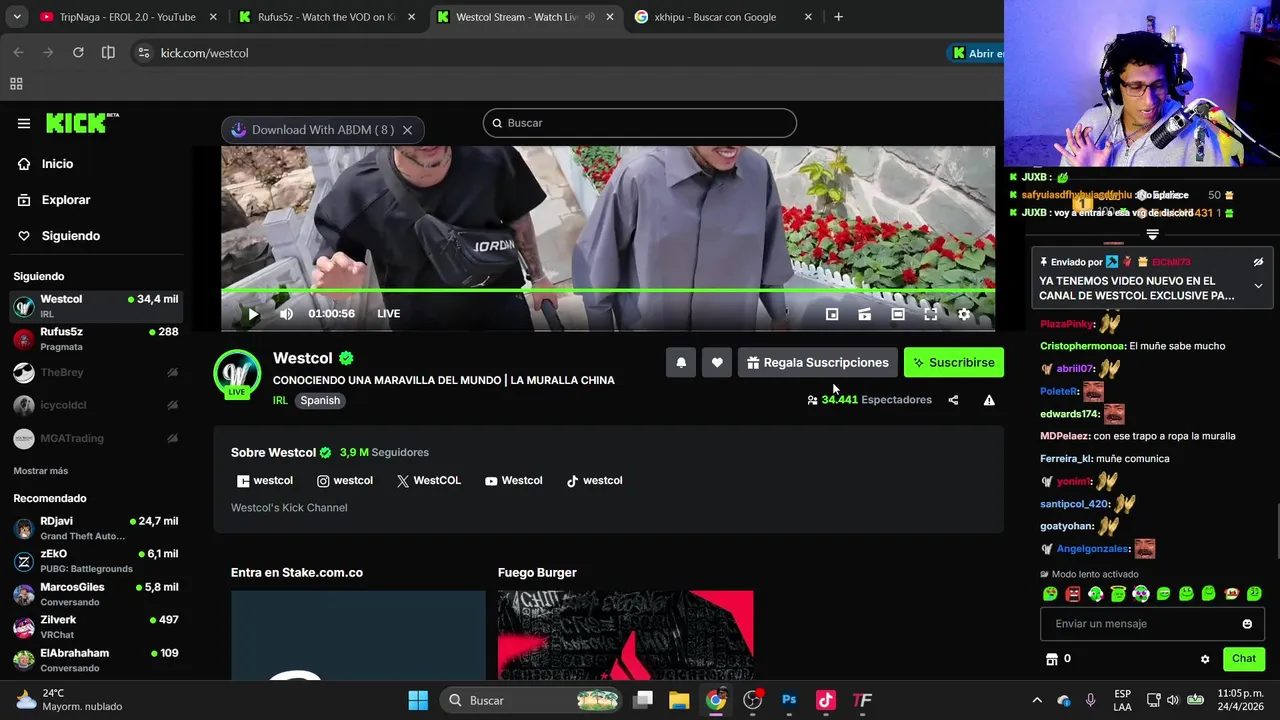Collapse the chat leaderboard expander

pos(1152,234)
